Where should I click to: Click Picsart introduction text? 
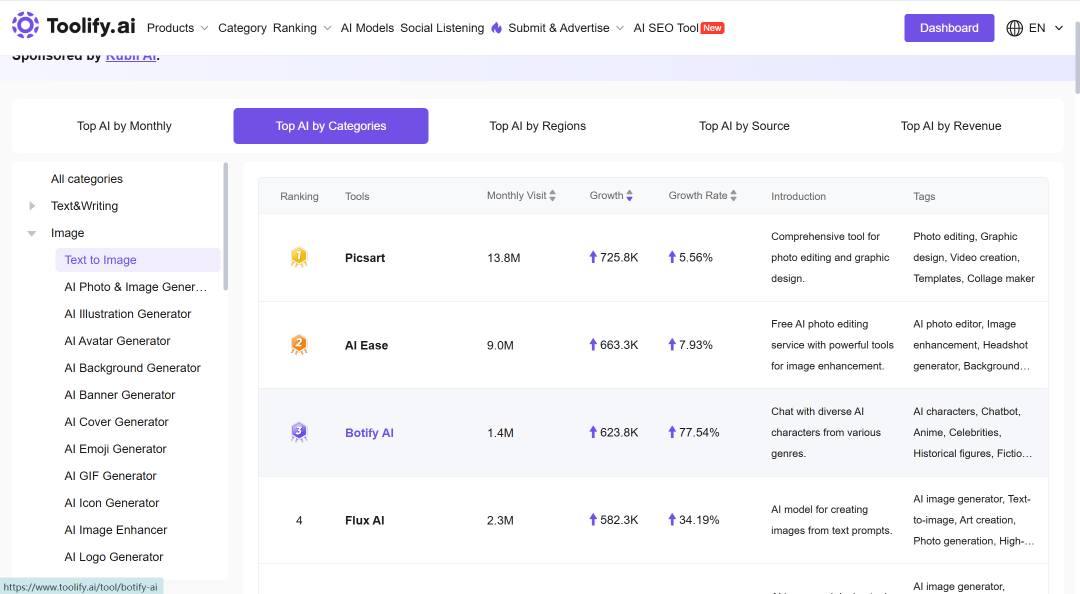pos(830,257)
